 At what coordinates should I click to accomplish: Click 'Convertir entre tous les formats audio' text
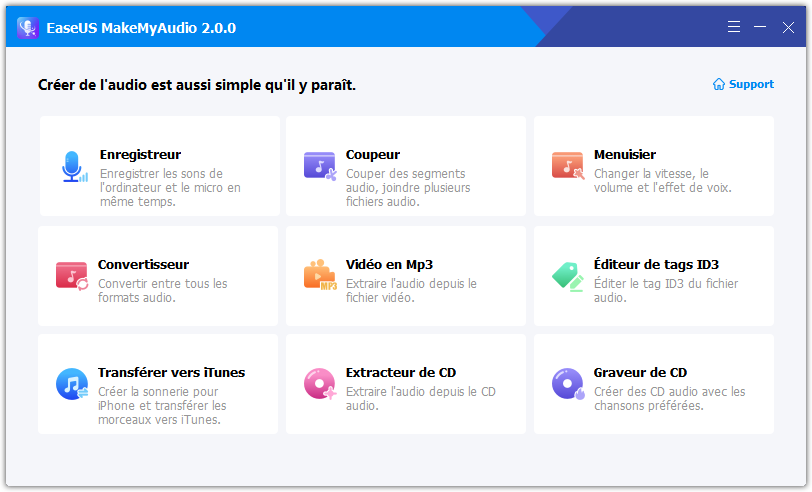tap(163, 291)
